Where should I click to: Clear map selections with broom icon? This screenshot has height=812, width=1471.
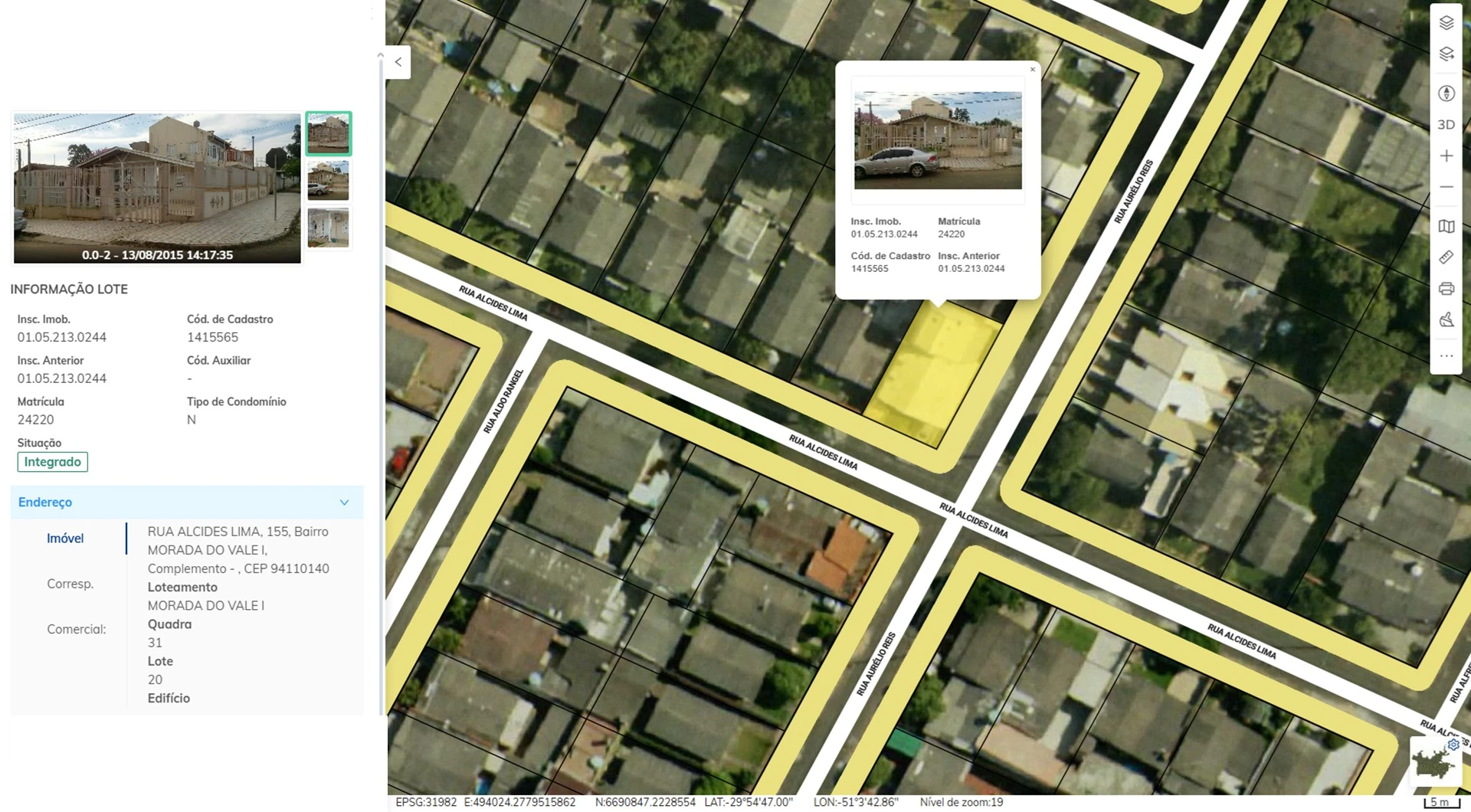click(x=1446, y=319)
